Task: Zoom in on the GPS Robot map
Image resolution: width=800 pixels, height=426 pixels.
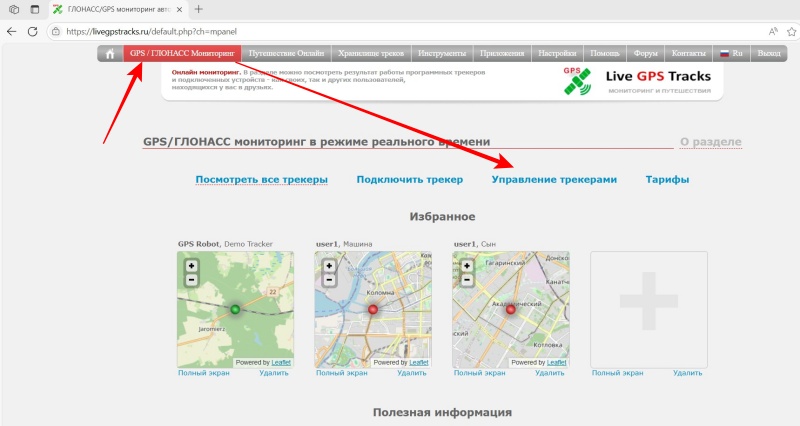Action: (191, 266)
